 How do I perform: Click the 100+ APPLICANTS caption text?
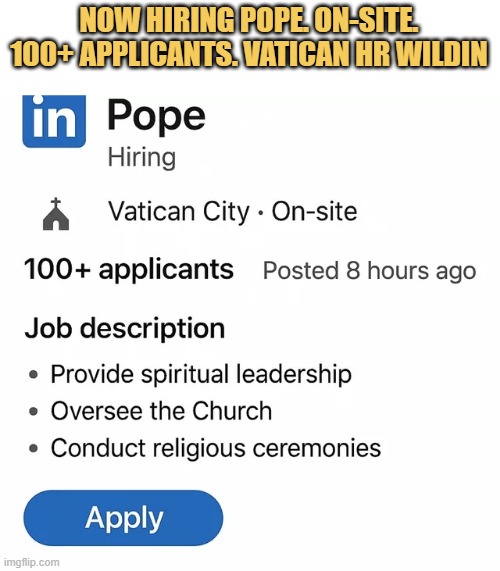pos(124,54)
